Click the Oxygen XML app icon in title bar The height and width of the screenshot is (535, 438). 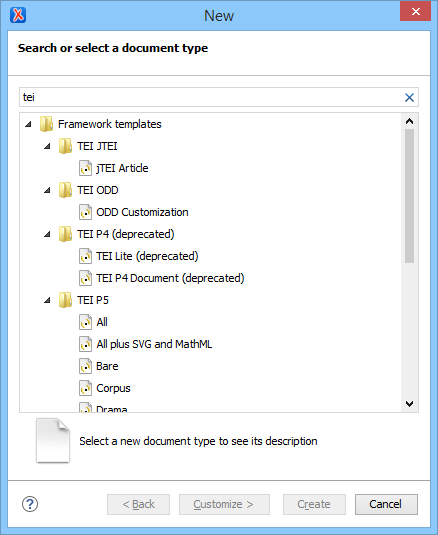coord(18,15)
